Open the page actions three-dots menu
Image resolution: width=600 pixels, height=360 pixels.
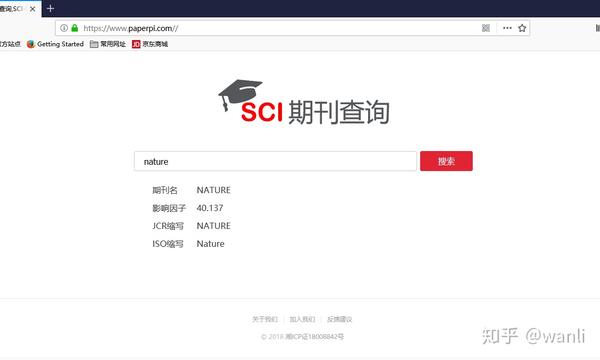pos(507,28)
